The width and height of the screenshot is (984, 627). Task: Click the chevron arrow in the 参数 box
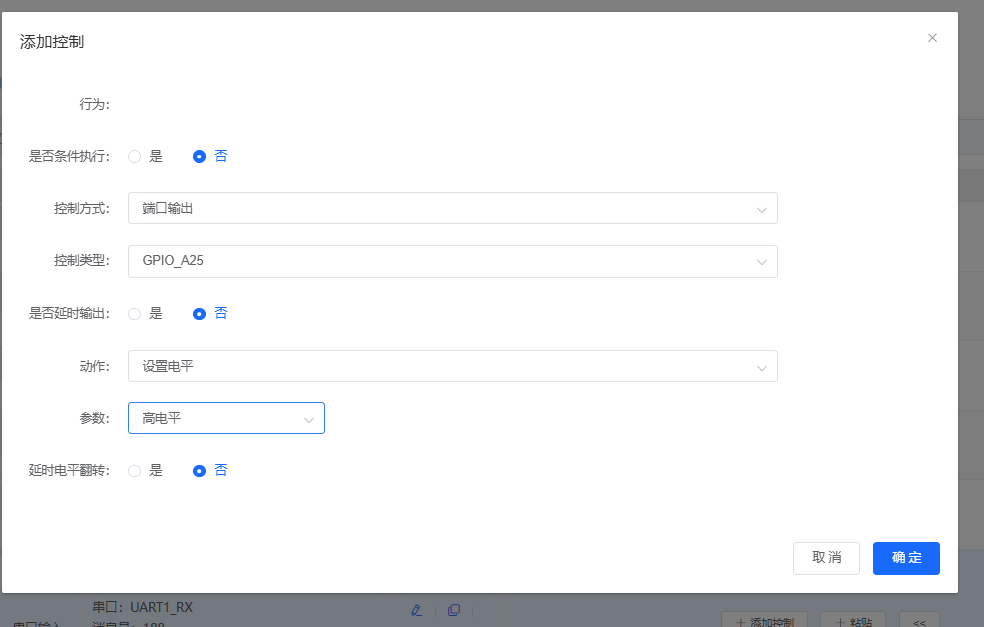[x=309, y=419]
